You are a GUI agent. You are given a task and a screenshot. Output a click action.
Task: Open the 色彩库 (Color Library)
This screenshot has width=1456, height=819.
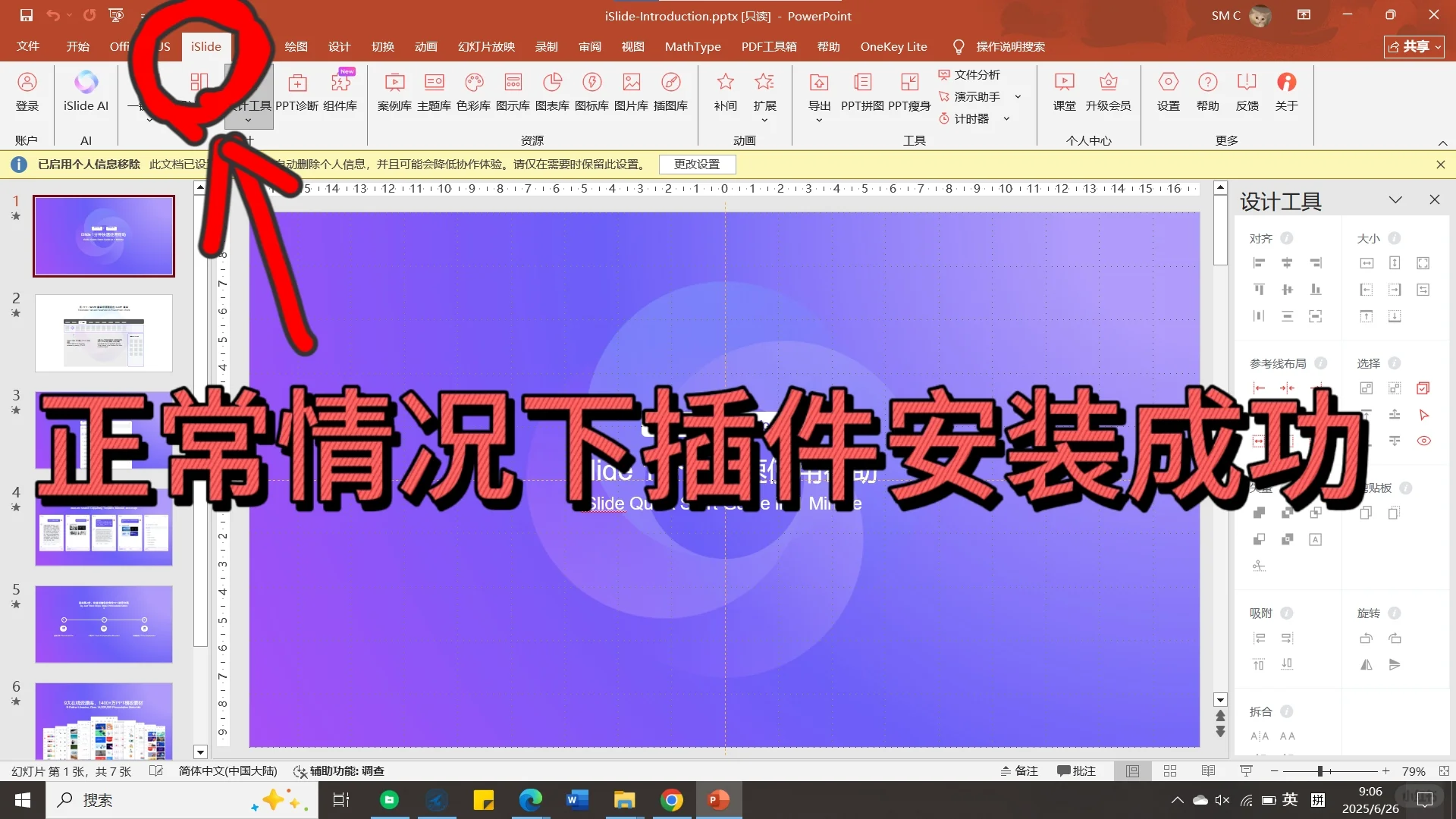474,91
